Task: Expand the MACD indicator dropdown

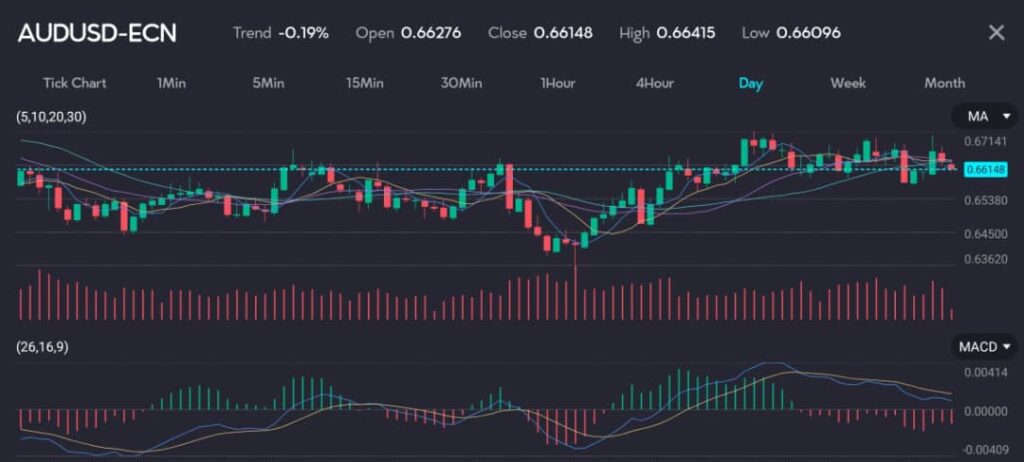Action: pos(983,347)
